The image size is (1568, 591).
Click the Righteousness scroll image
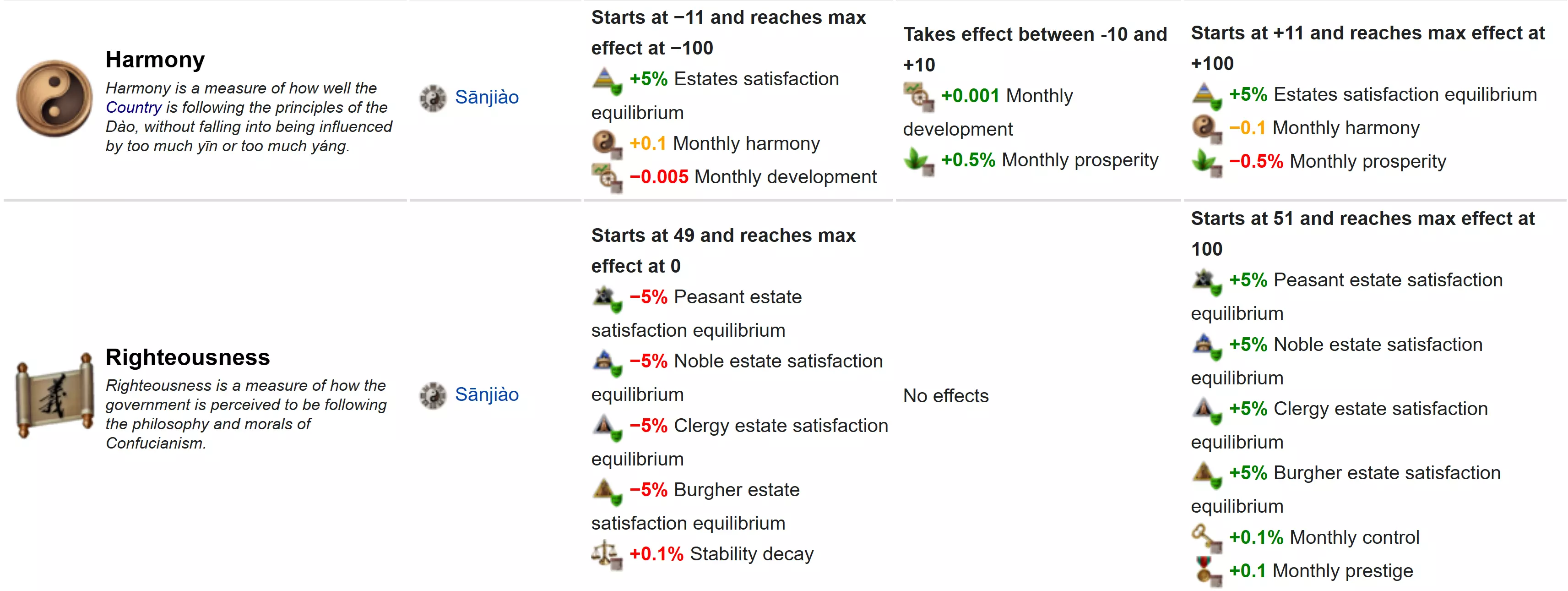click(54, 395)
